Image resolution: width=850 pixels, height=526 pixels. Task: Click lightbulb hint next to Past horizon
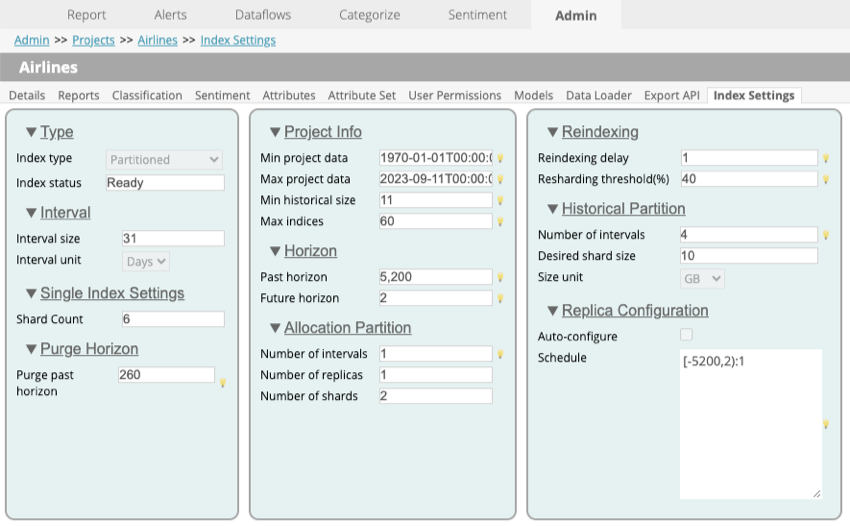pyautogui.click(x=501, y=277)
